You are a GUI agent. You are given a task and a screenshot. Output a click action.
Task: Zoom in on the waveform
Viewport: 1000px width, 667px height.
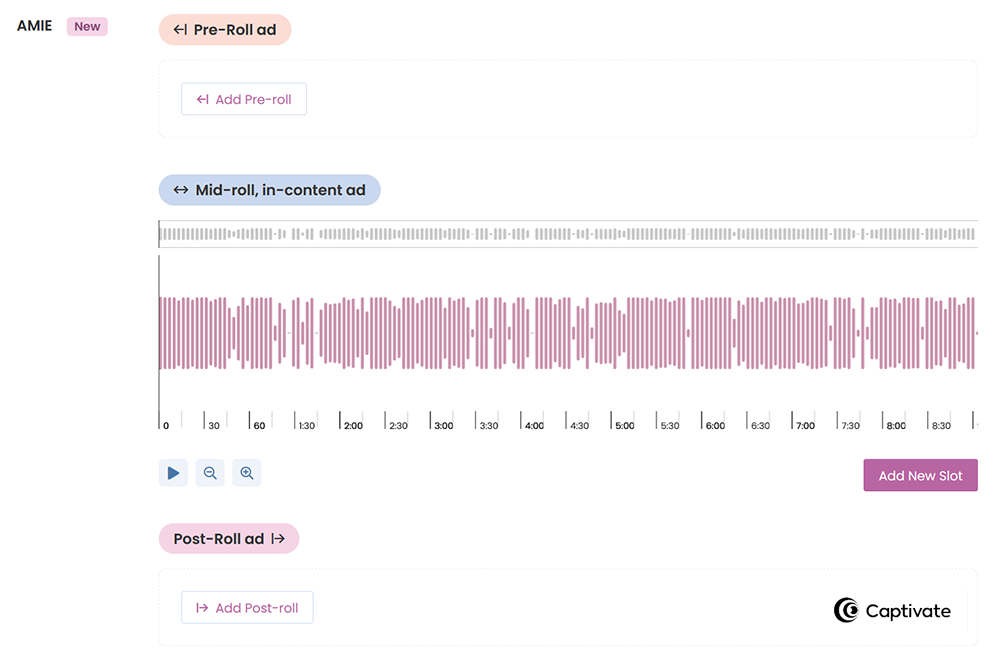[246, 472]
